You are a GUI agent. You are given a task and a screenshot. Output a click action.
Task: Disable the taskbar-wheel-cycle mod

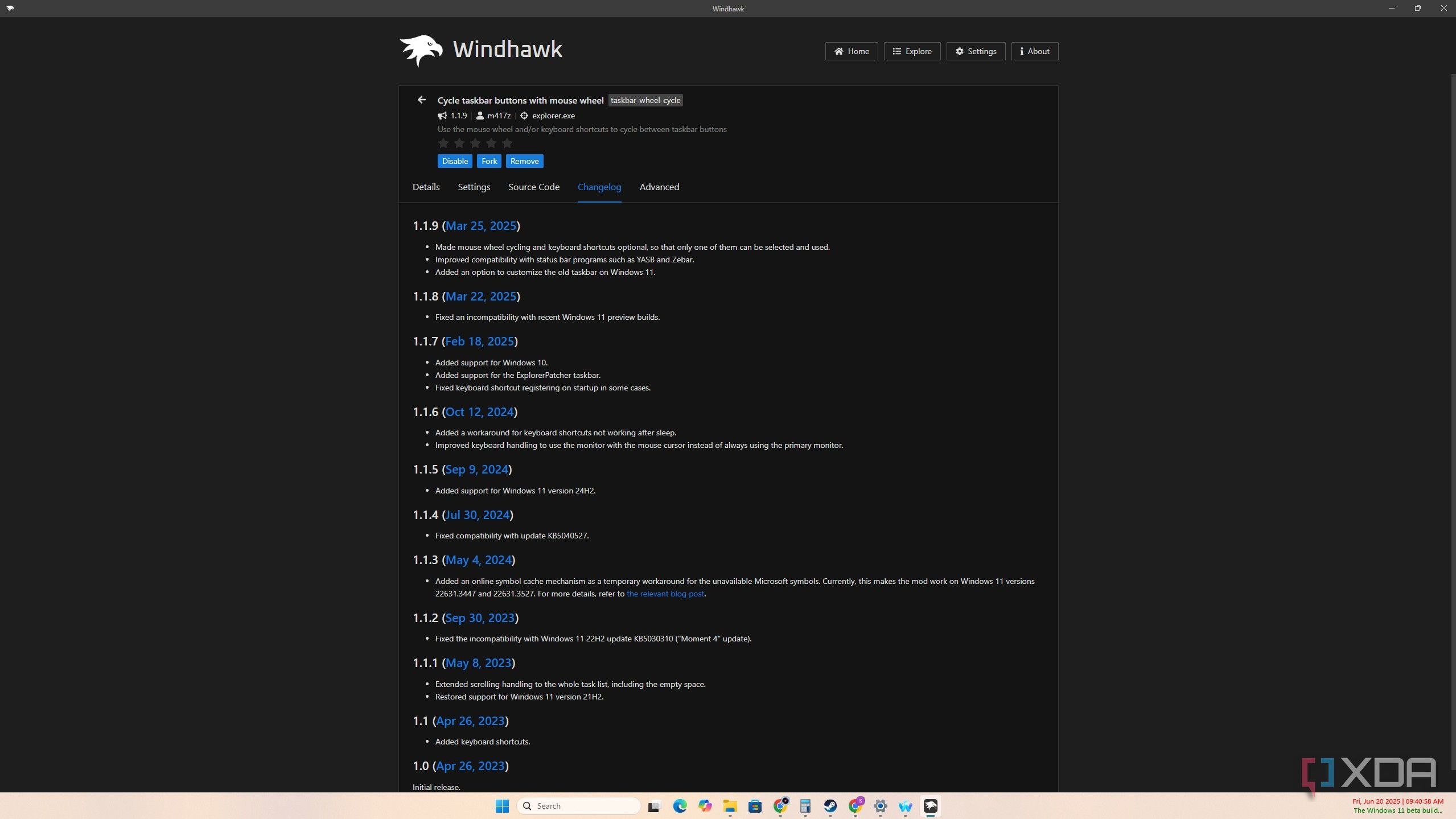455,161
